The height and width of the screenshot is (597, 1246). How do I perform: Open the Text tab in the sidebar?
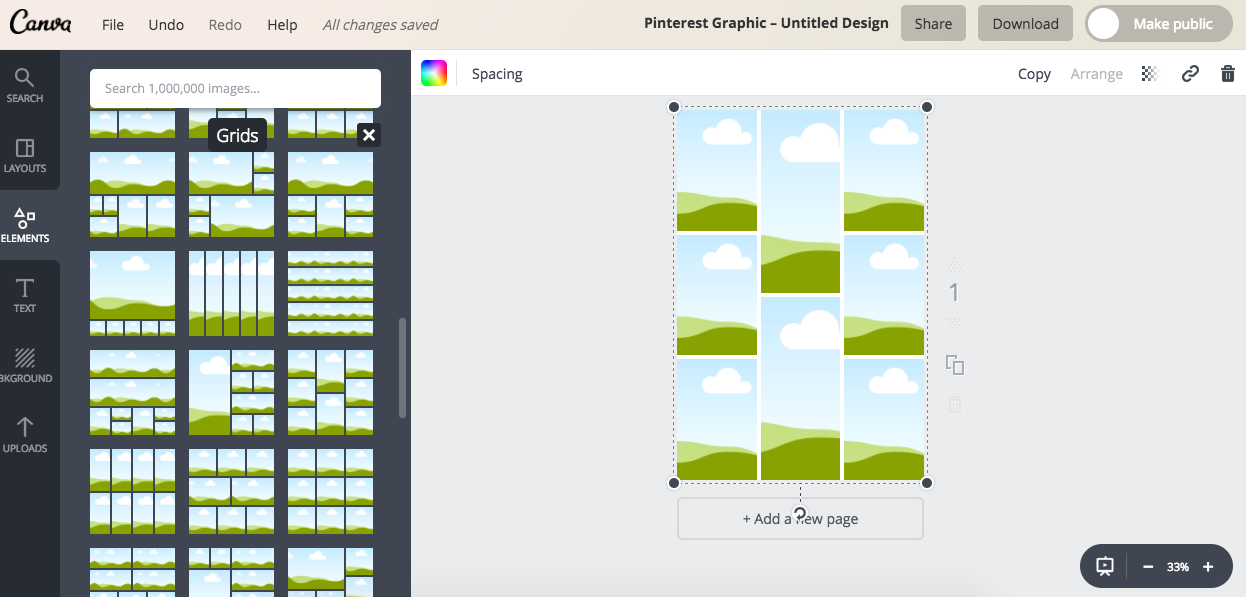point(25,296)
